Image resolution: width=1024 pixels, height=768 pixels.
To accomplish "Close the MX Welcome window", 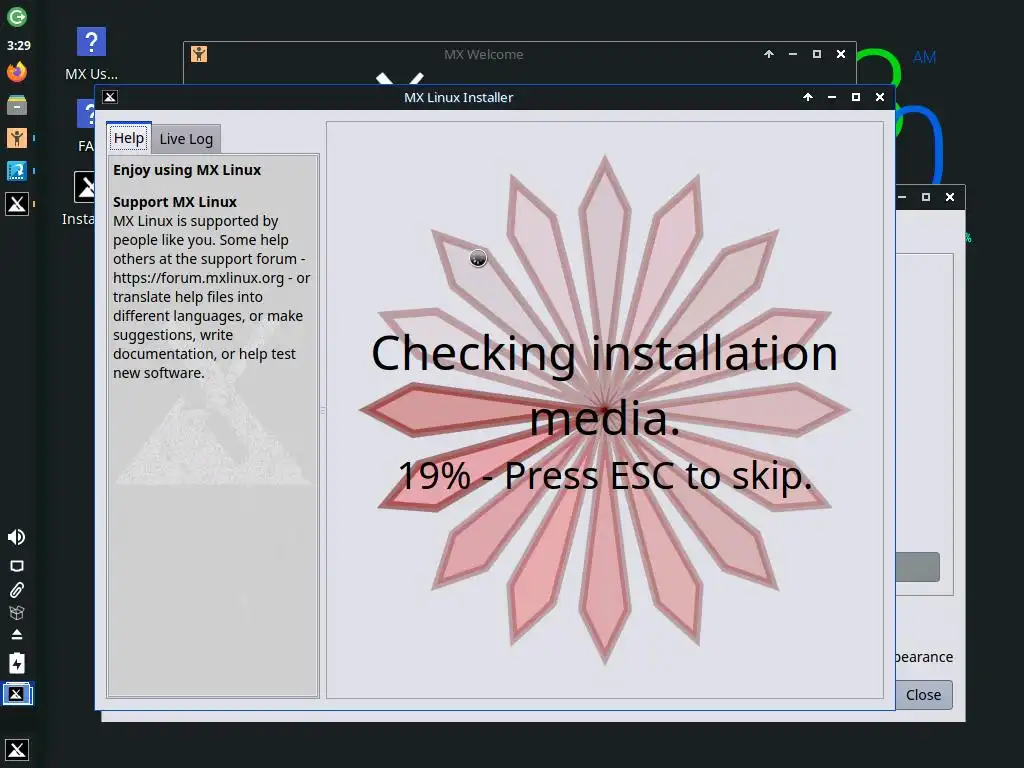I will [841, 54].
